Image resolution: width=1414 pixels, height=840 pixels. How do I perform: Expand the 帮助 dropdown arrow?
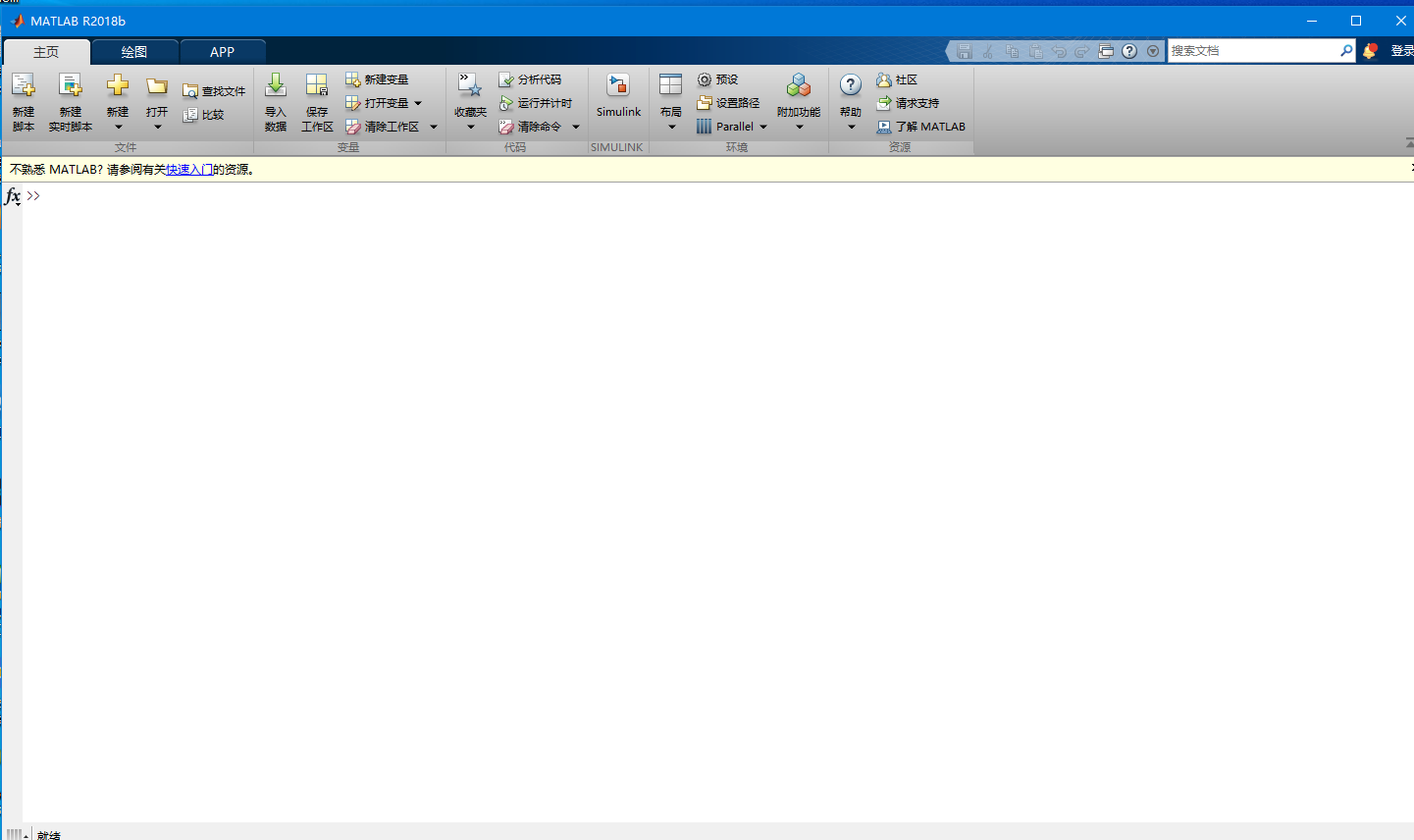(851, 127)
